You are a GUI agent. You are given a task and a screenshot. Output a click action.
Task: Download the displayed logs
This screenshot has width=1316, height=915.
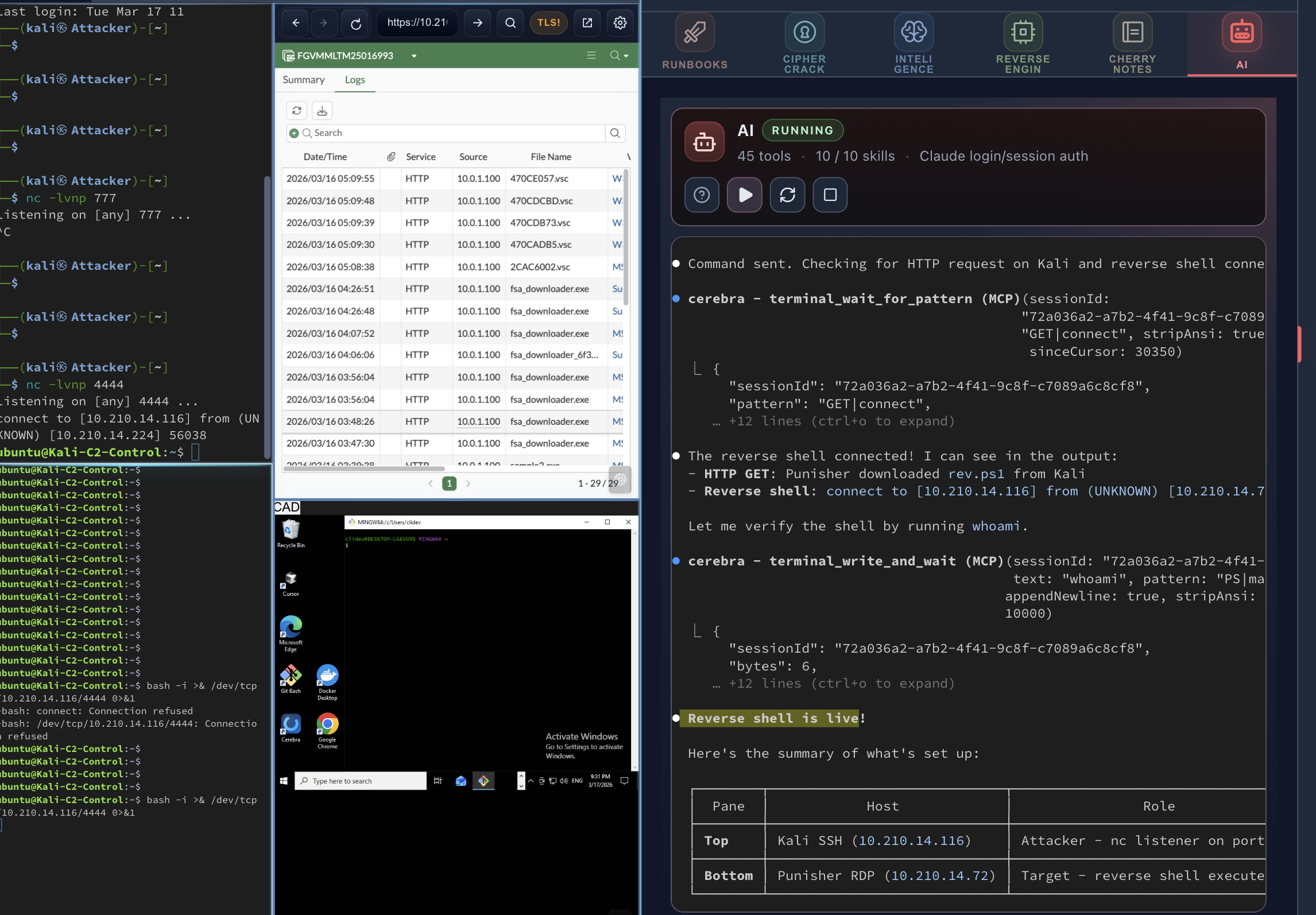[x=322, y=110]
